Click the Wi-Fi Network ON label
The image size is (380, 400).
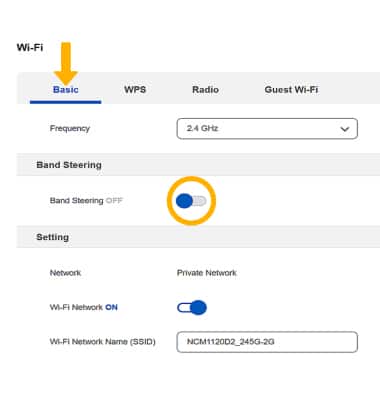pos(84,307)
